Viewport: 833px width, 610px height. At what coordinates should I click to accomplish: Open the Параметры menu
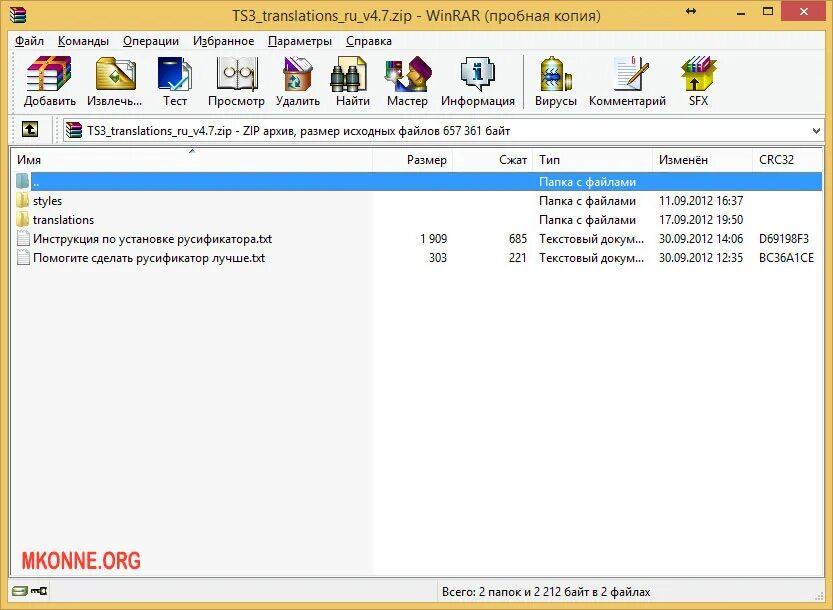pyautogui.click(x=300, y=41)
